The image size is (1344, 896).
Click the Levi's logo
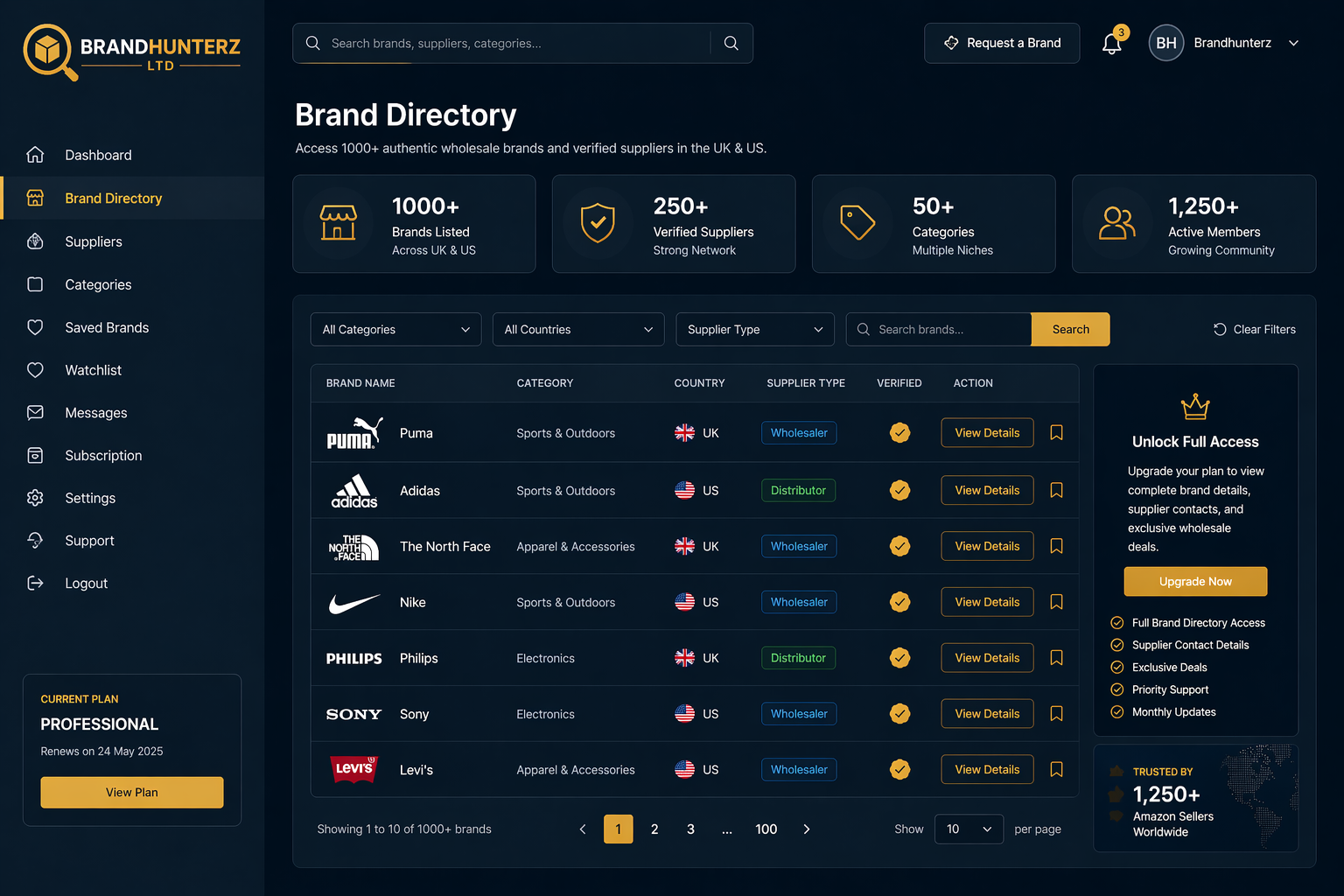(x=353, y=769)
